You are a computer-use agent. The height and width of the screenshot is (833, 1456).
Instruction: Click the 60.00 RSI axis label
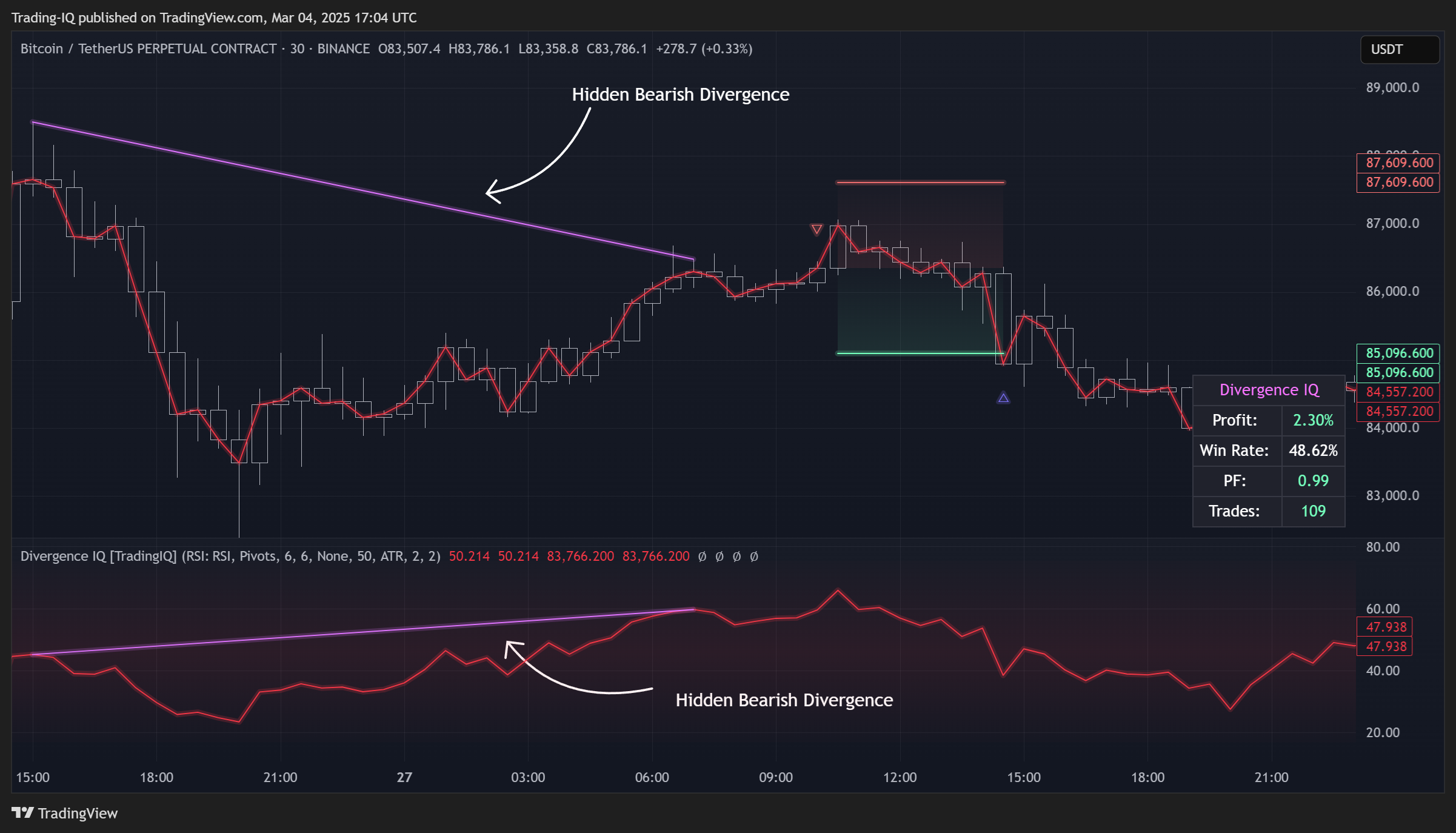click(x=1383, y=609)
